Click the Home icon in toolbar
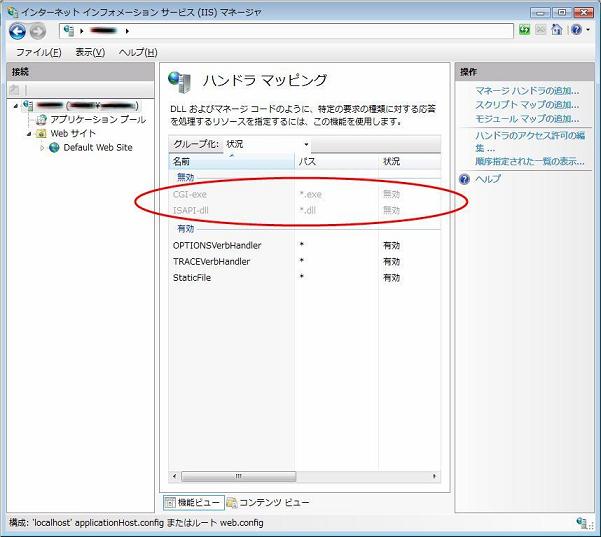Image resolution: width=601 pixels, height=537 pixels. pyautogui.click(x=557, y=30)
